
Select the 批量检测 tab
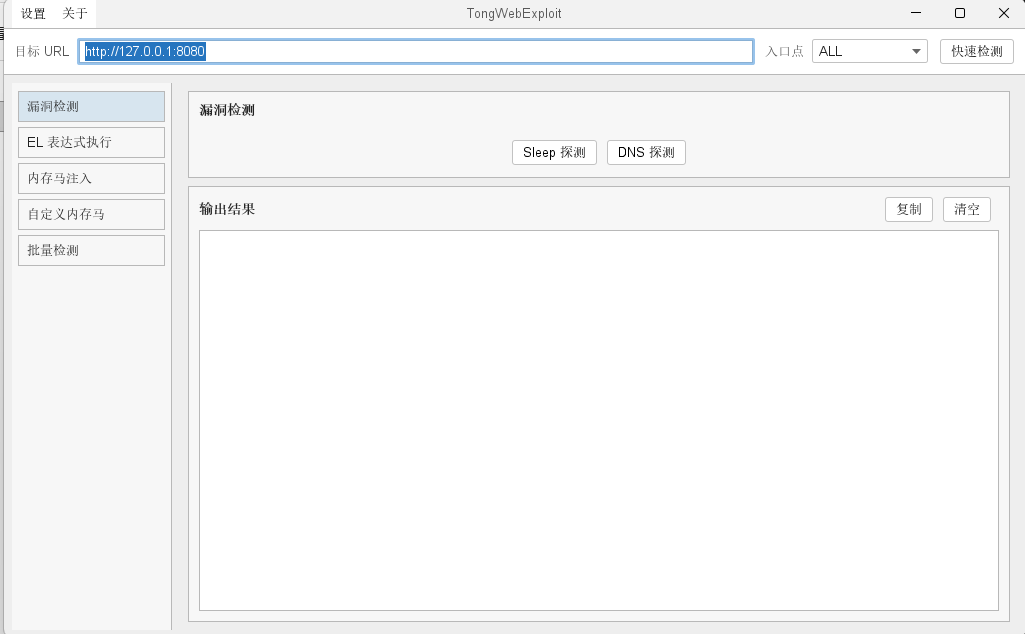pyautogui.click(x=92, y=250)
